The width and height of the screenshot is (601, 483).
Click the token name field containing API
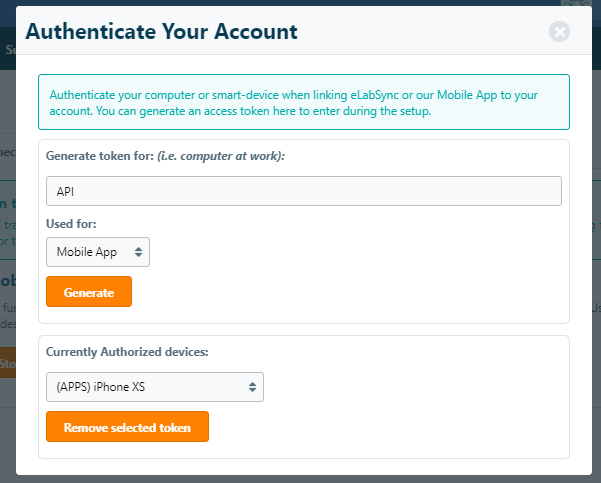pos(304,191)
